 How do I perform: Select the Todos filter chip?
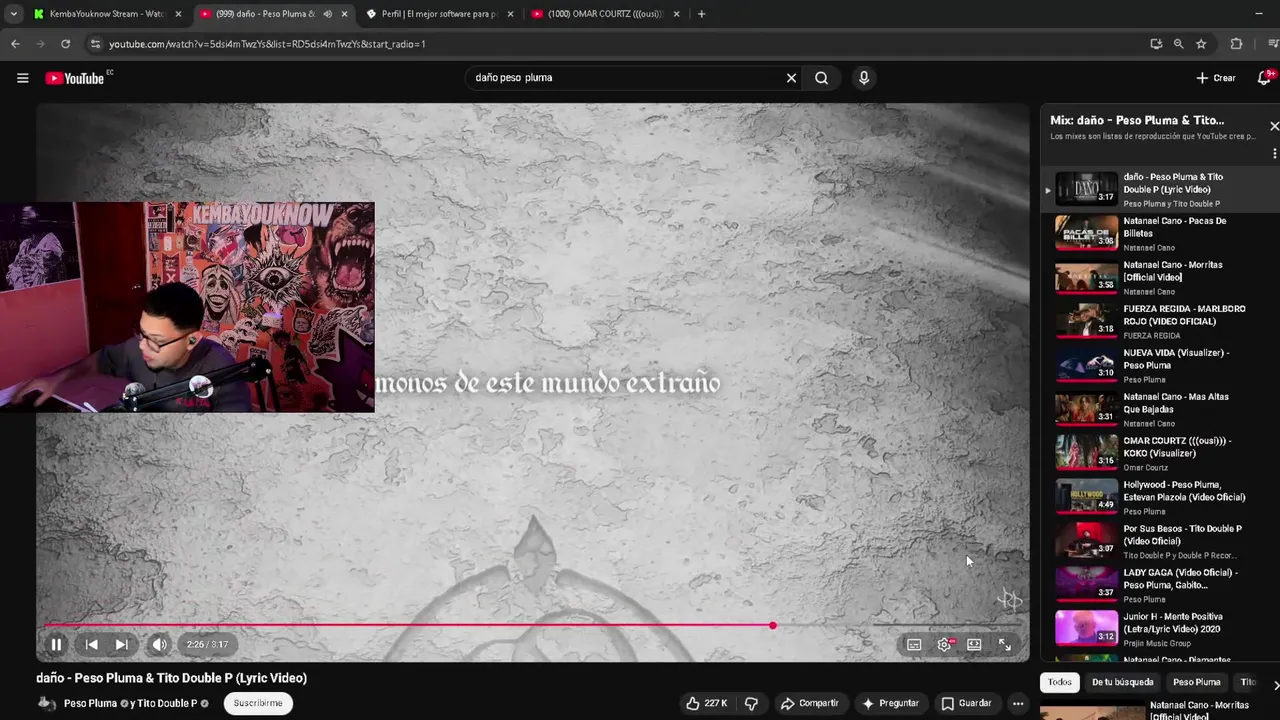click(x=1060, y=682)
